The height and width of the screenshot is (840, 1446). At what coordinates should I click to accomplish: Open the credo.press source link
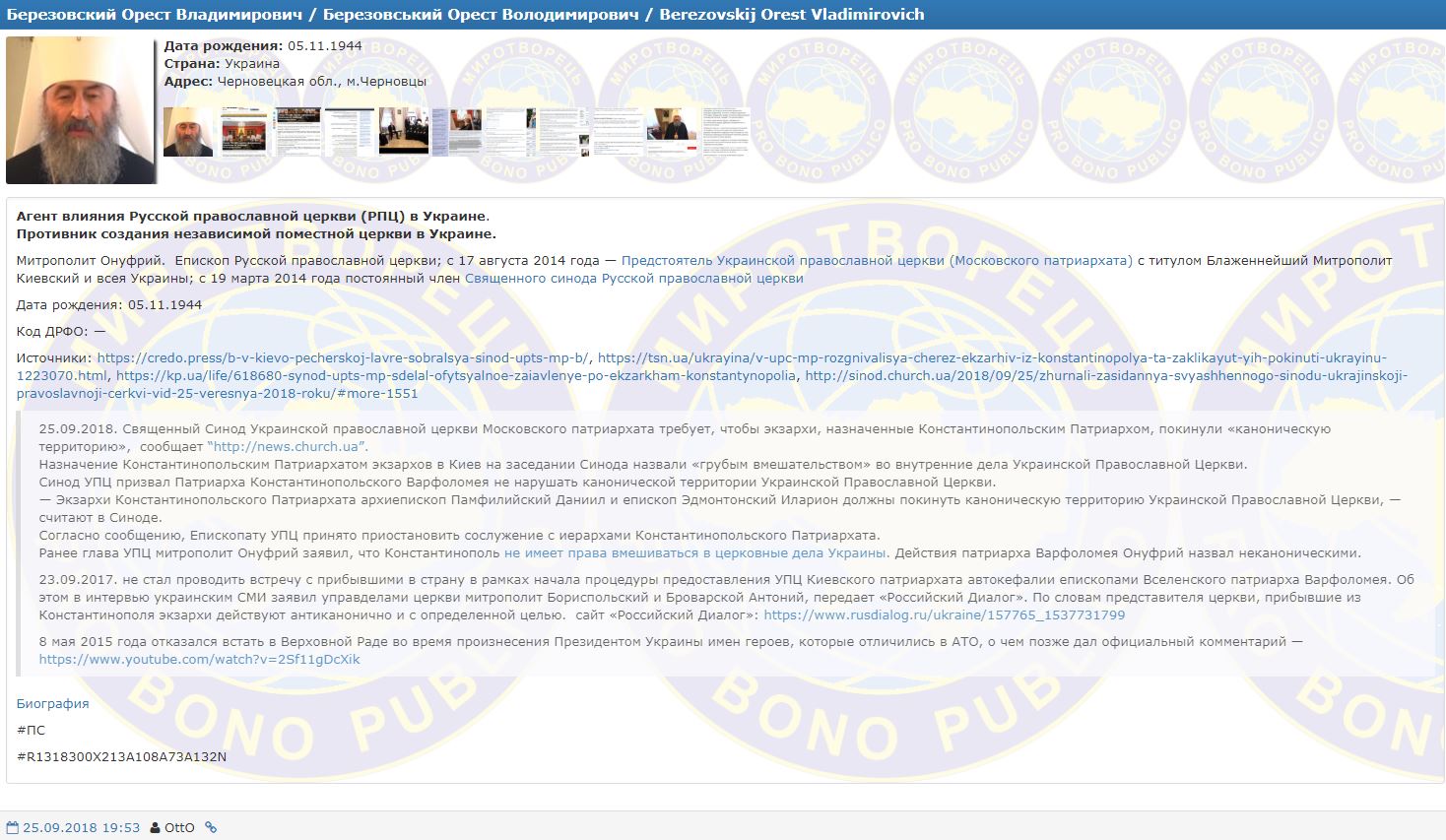click(x=343, y=358)
